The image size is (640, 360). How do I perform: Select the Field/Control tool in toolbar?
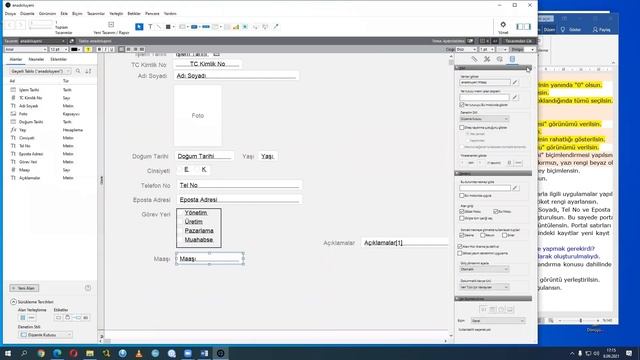pos(183,27)
